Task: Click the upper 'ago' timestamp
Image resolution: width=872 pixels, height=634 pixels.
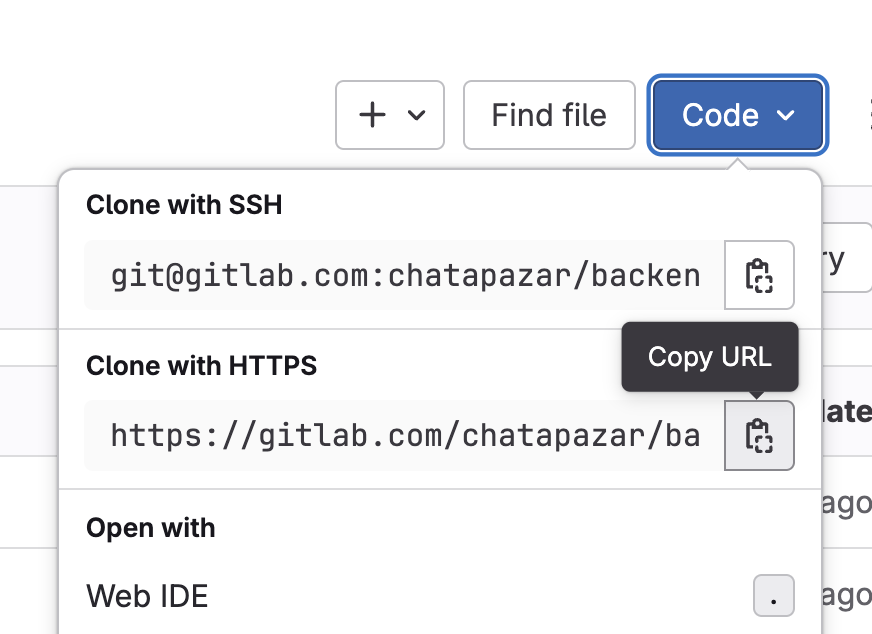Action: point(846,505)
